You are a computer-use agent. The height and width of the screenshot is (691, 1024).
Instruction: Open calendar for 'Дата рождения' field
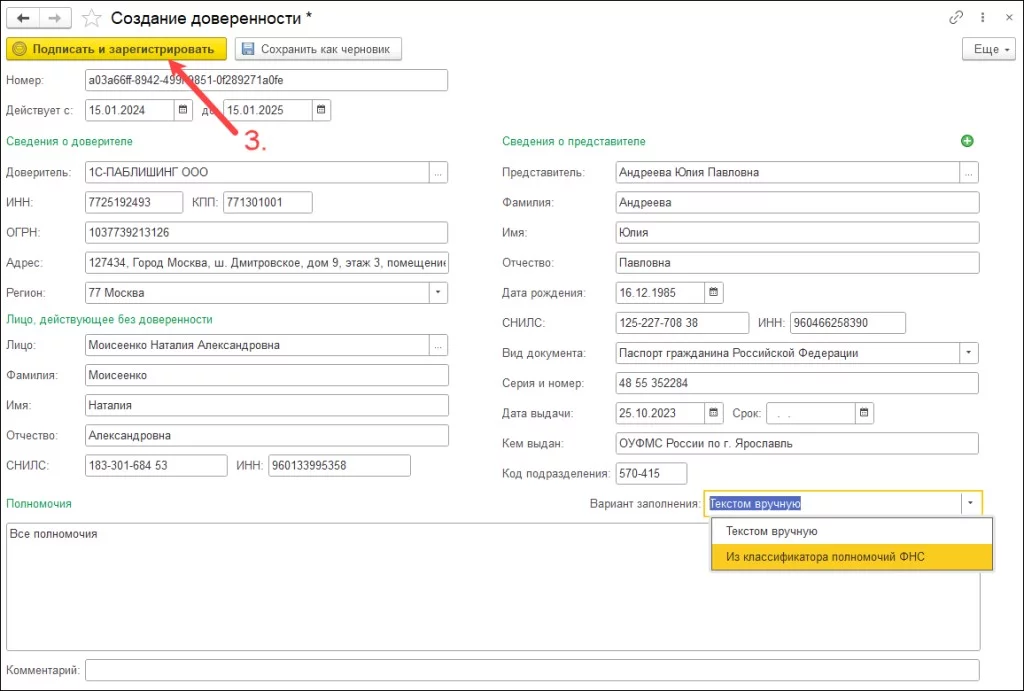click(x=714, y=293)
